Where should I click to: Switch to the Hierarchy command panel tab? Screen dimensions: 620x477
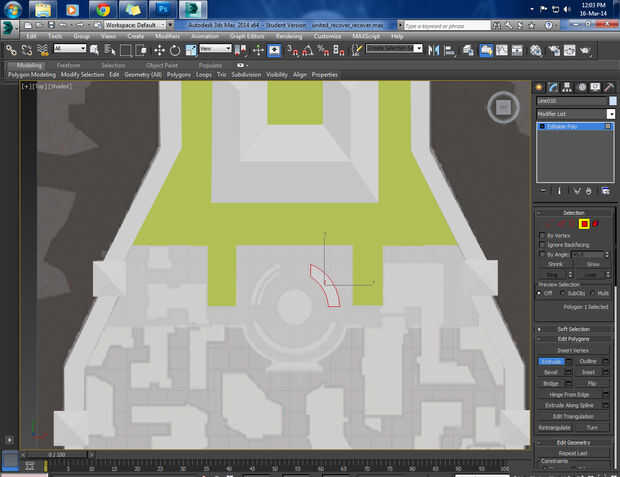click(x=567, y=87)
